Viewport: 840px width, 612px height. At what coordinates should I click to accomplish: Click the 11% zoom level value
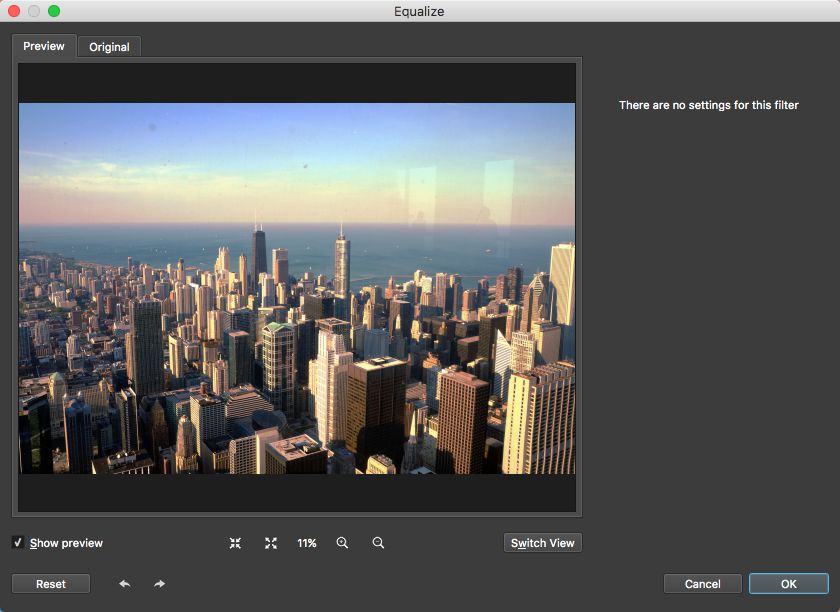coord(306,543)
